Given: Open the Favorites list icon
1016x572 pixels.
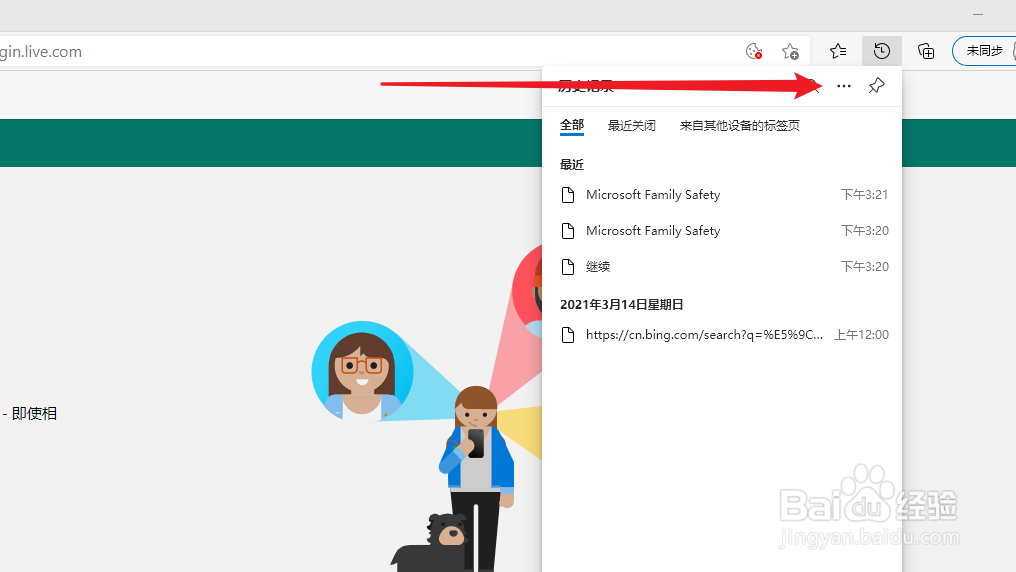Looking at the screenshot, I should pyautogui.click(x=838, y=51).
